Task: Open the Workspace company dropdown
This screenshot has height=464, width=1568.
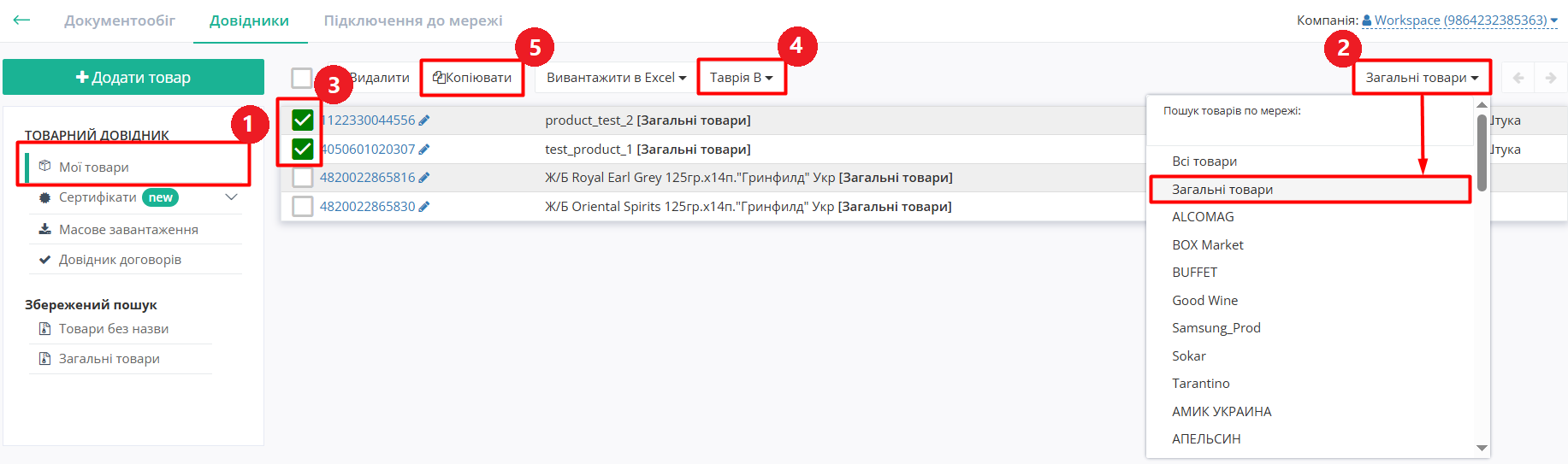Action: pos(1460,21)
